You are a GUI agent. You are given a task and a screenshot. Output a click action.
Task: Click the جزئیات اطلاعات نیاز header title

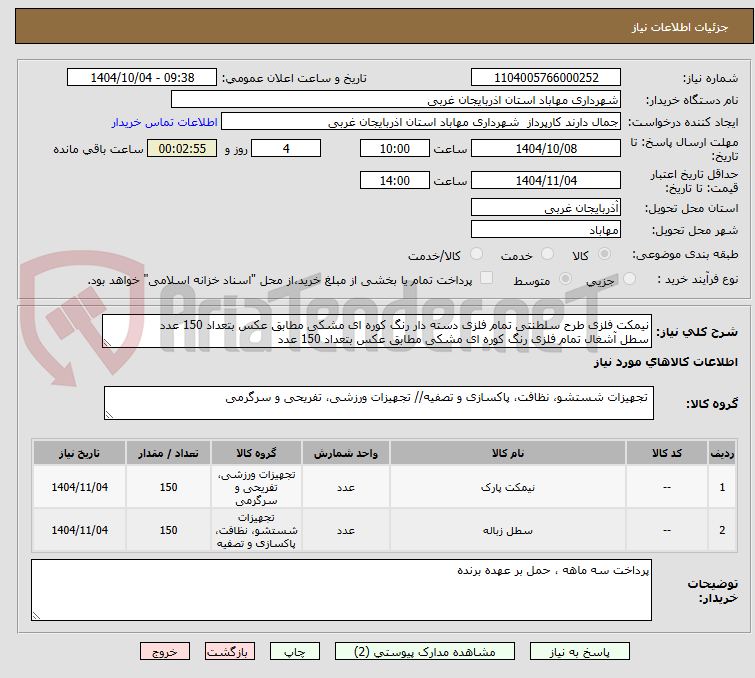[x=679, y=27]
